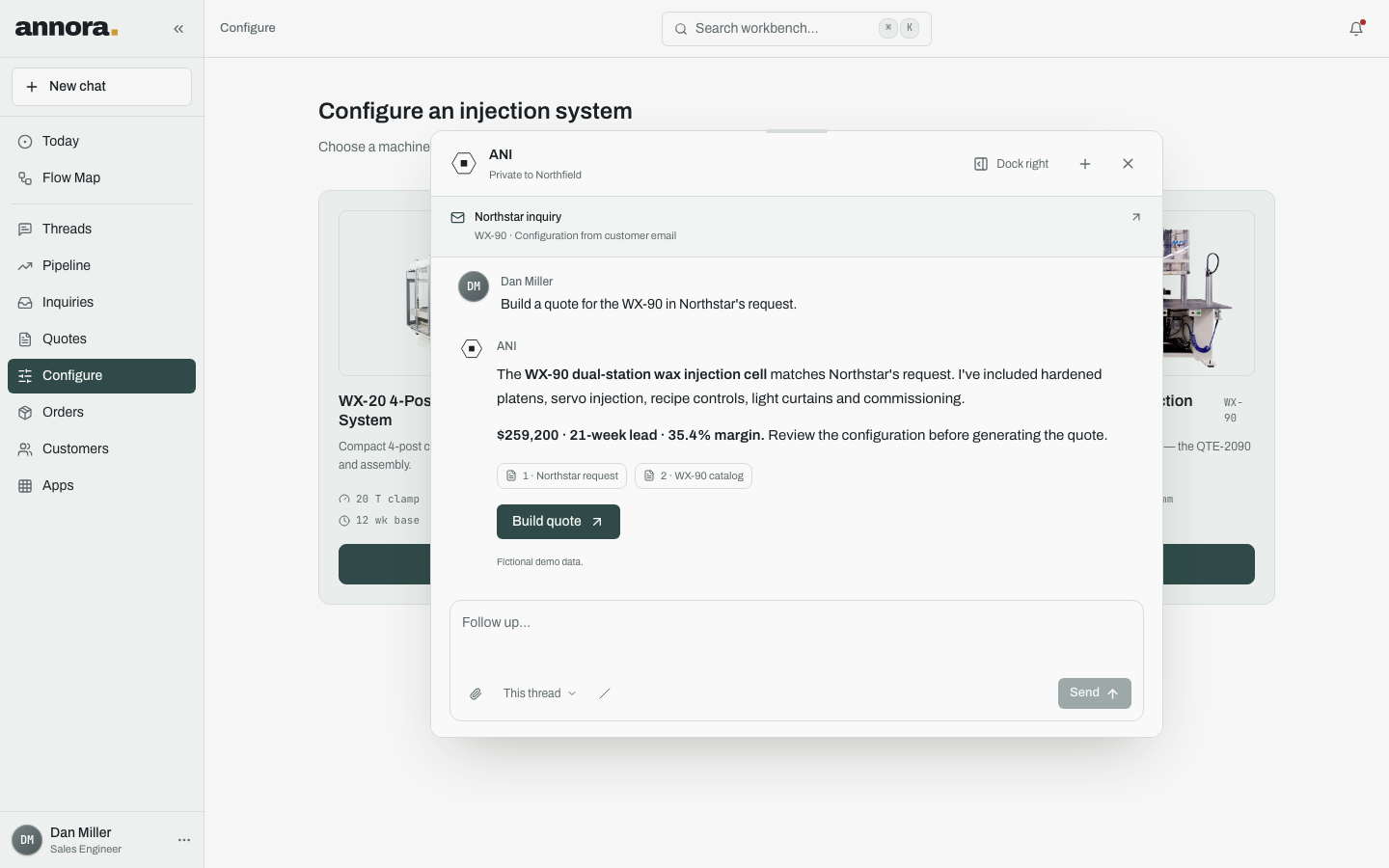Select the Configure sidebar item
The width and height of the screenshot is (1389, 868).
tap(101, 376)
